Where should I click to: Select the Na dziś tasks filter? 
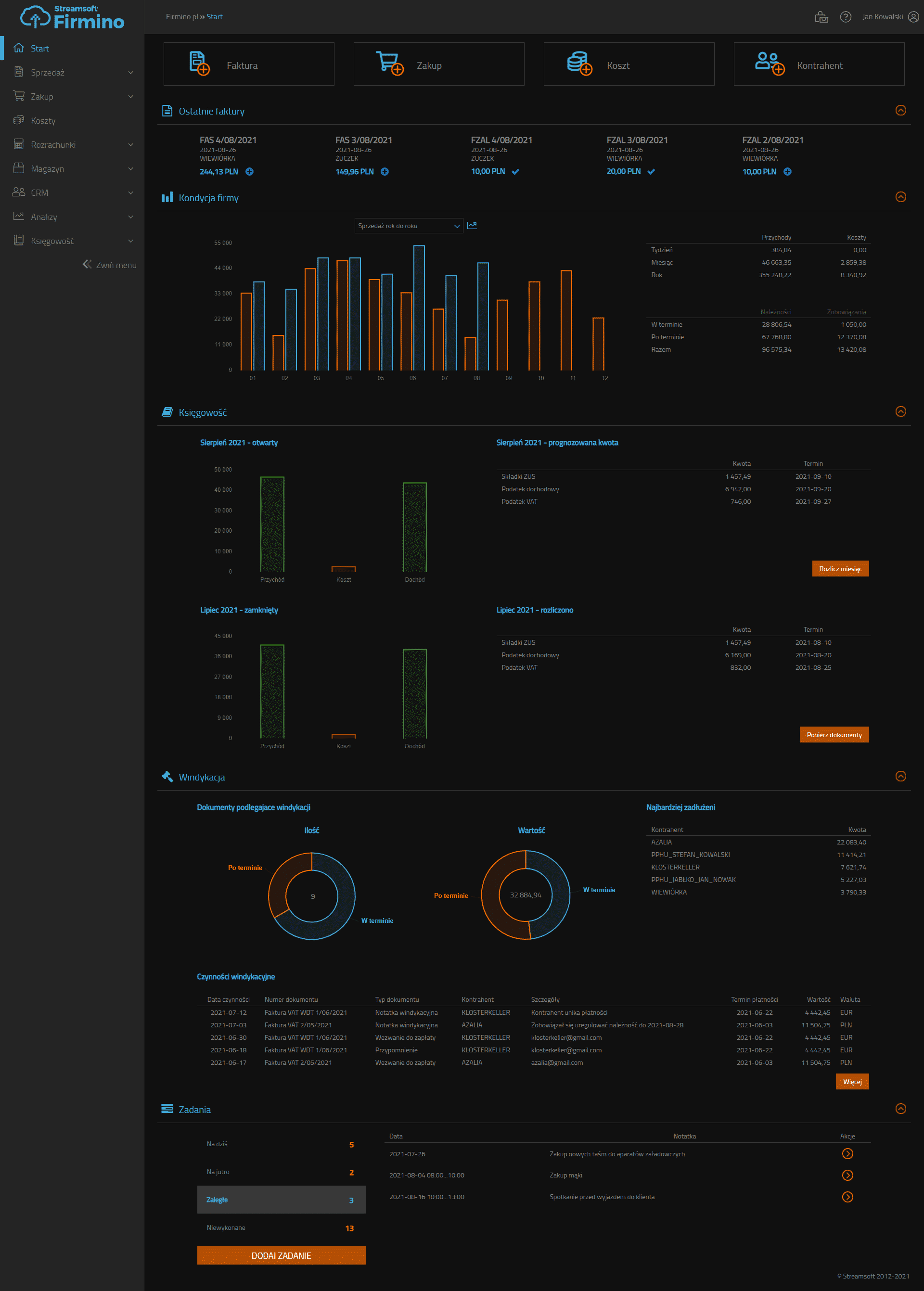tap(281, 1144)
